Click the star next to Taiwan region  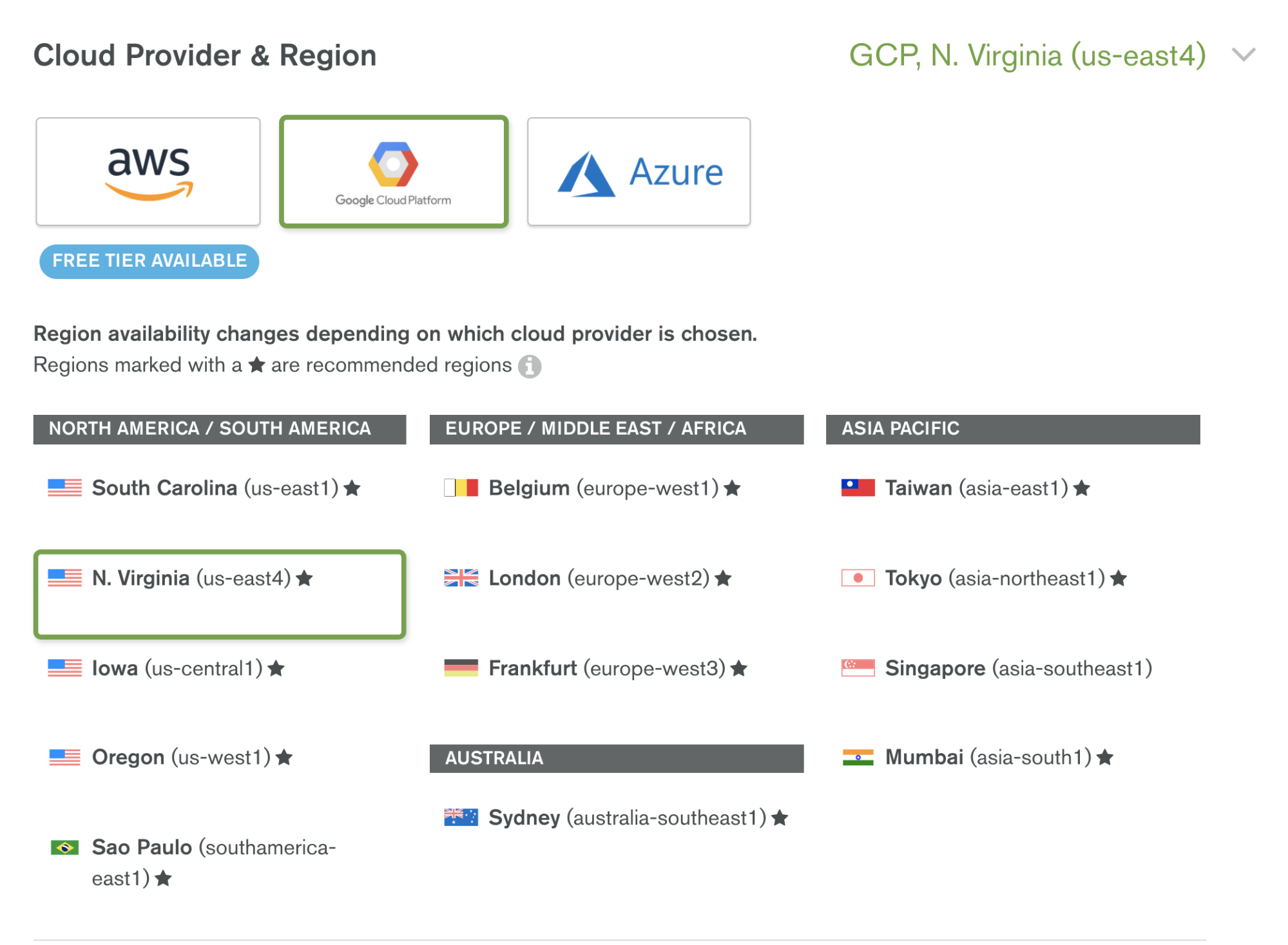click(1082, 488)
